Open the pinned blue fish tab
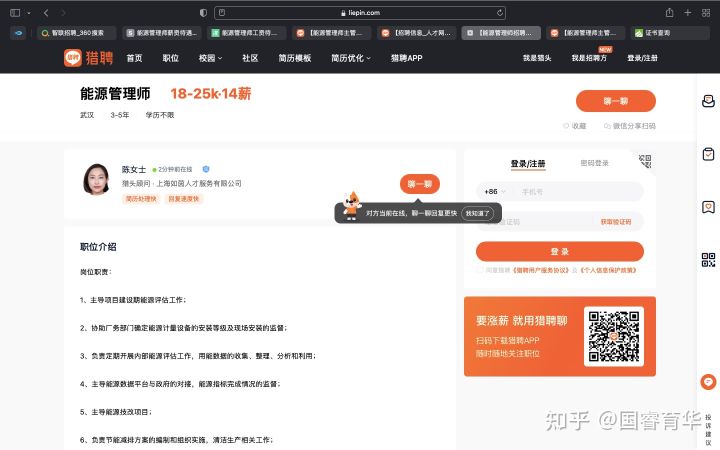This screenshot has width=720, height=450. tap(18, 33)
